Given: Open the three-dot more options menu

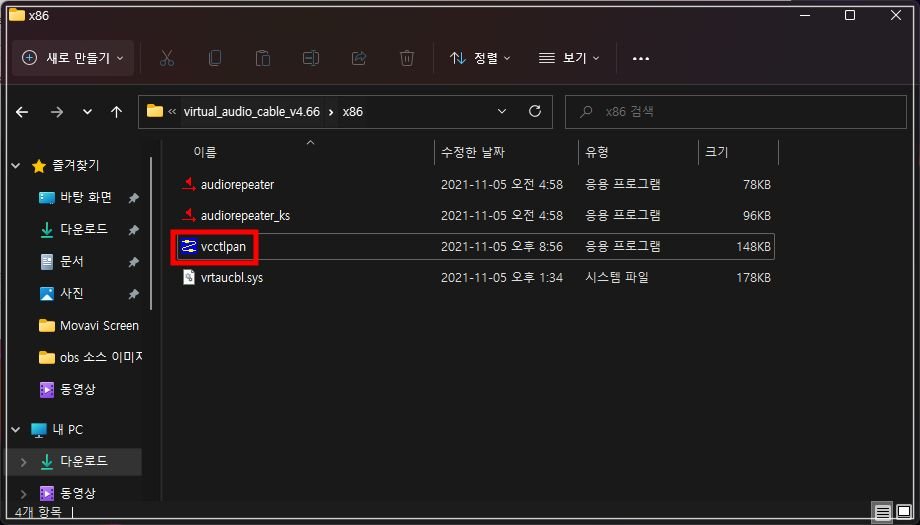Looking at the screenshot, I should tap(641, 59).
